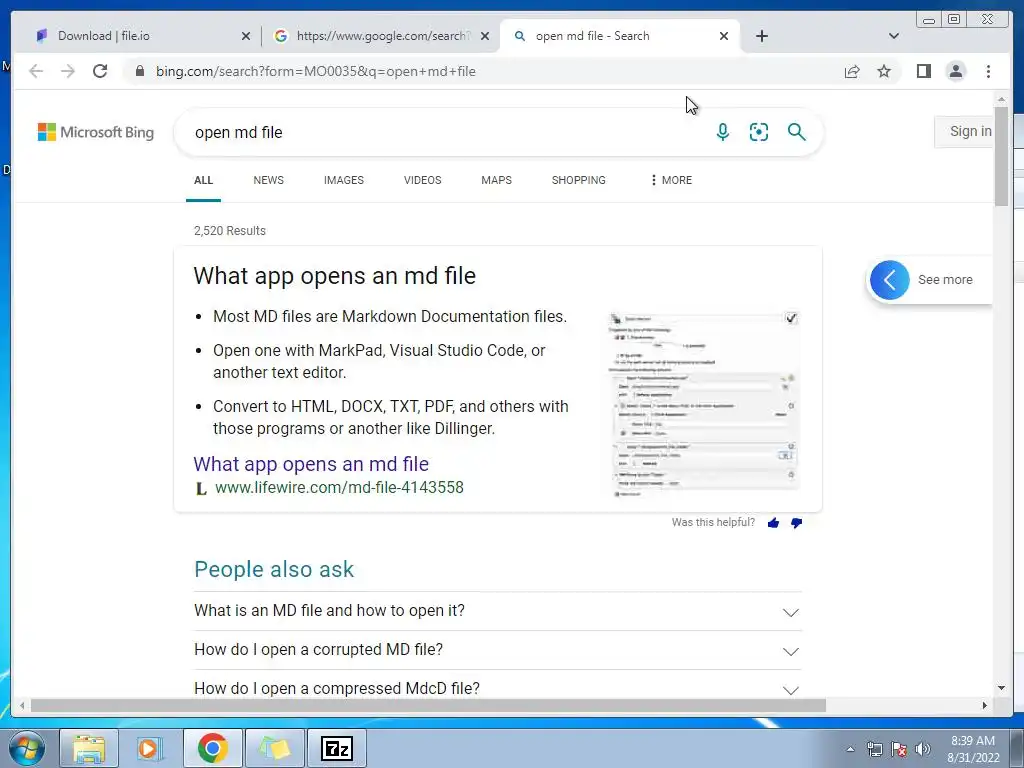Search by voice using microphone icon
Image resolution: width=1024 pixels, height=768 pixels.
point(722,132)
